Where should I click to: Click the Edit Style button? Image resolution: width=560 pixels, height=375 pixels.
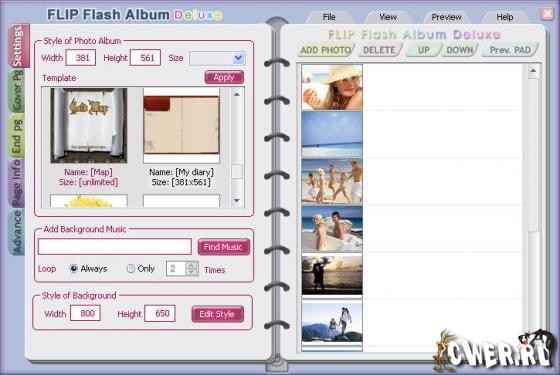pos(217,314)
